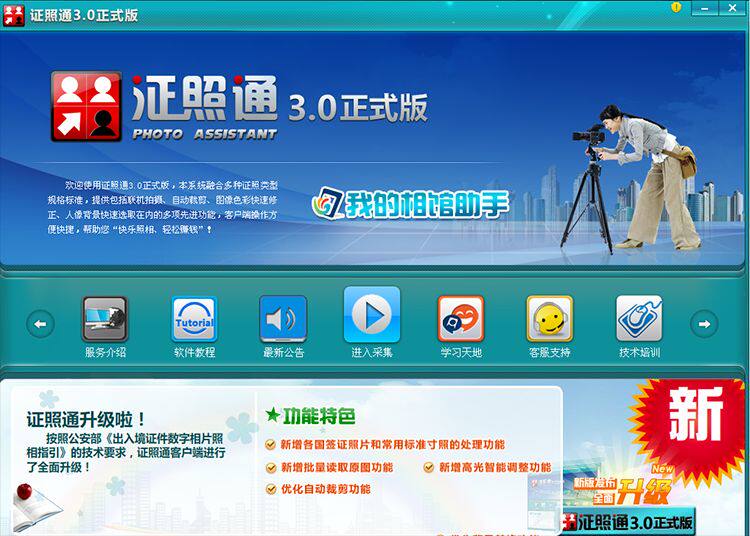The width and height of the screenshot is (750, 536).
Task: Click the large 证照通 red logo in banner
Action: click(86, 106)
